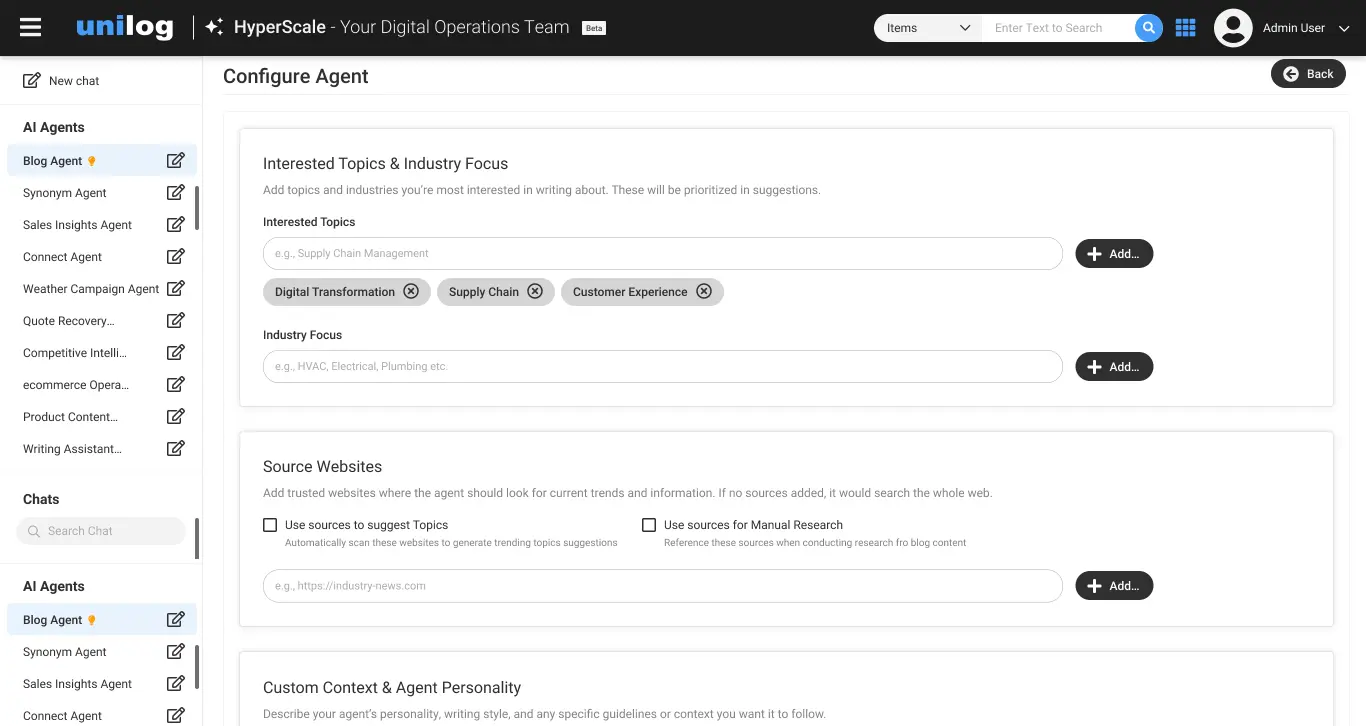Click the Customer Experience chip label
This screenshot has width=1366, height=726.
(630, 292)
